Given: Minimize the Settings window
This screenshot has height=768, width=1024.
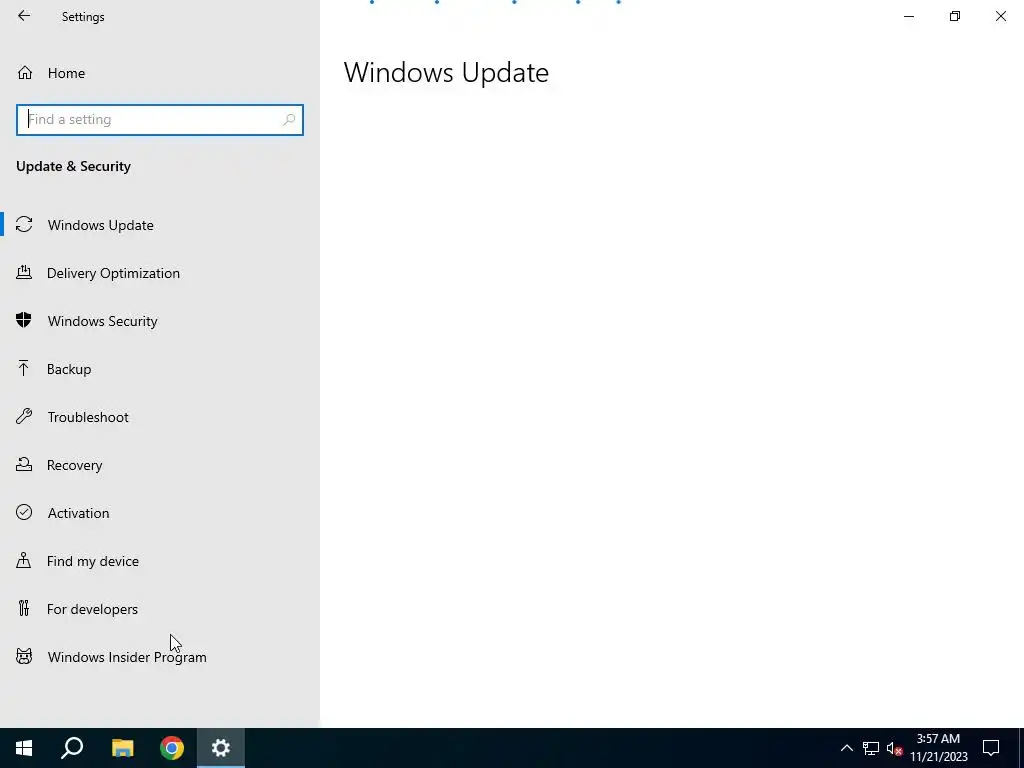Looking at the screenshot, I should pos(909,16).
